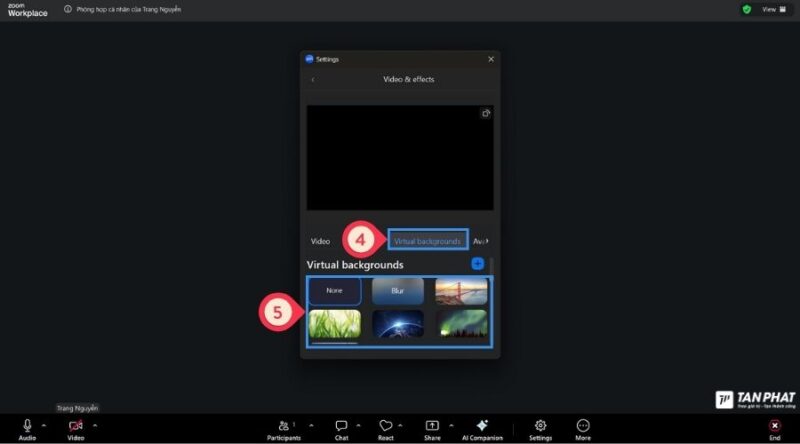The width and height of the screenshot is (800, 444).
Task: Launch AI Companion
Action: (x=482, y=426)
